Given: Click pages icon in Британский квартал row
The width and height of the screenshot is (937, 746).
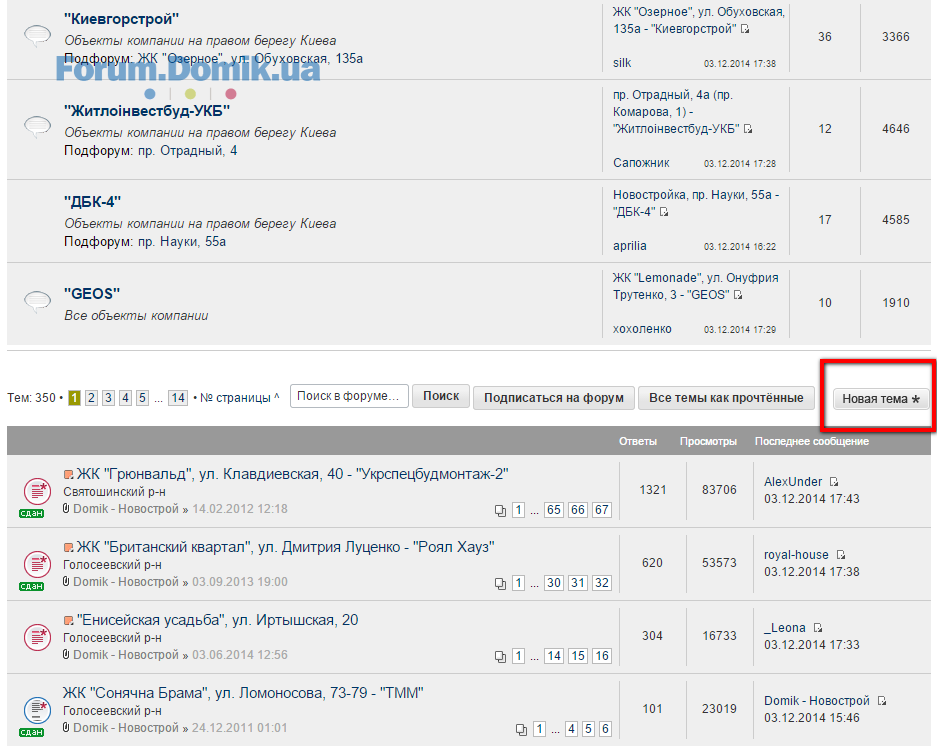Looking at the screenshot, I should [x=500, y=584].
